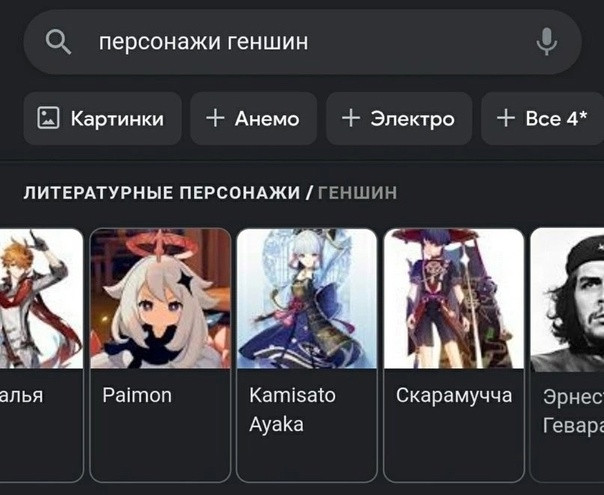The height and width of the screenshot is (495, 604).
Task: Open the Kamisato Ayaka character image
Action: click(x=307, y=299)
